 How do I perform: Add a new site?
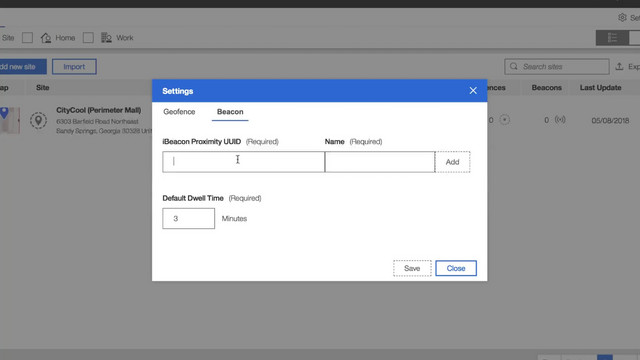click(22, 67)
